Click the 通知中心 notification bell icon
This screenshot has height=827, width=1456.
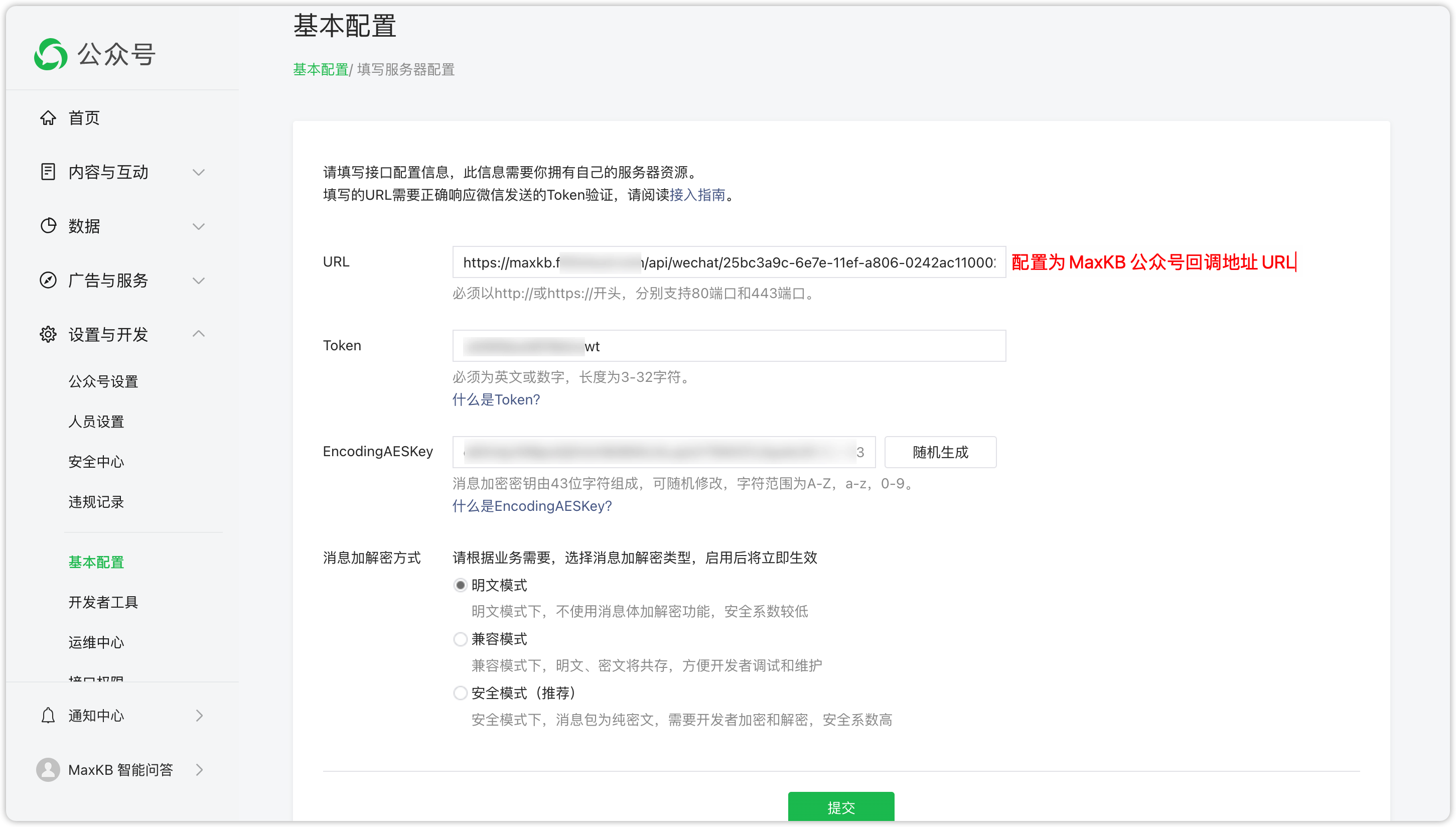[x=47, y=715]
